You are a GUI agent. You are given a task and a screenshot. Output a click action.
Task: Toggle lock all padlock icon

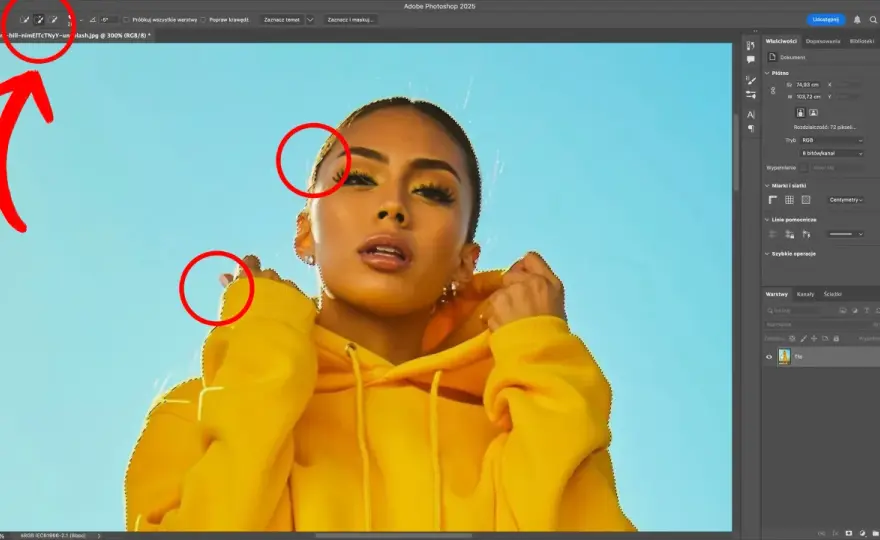tap(836, 338)
